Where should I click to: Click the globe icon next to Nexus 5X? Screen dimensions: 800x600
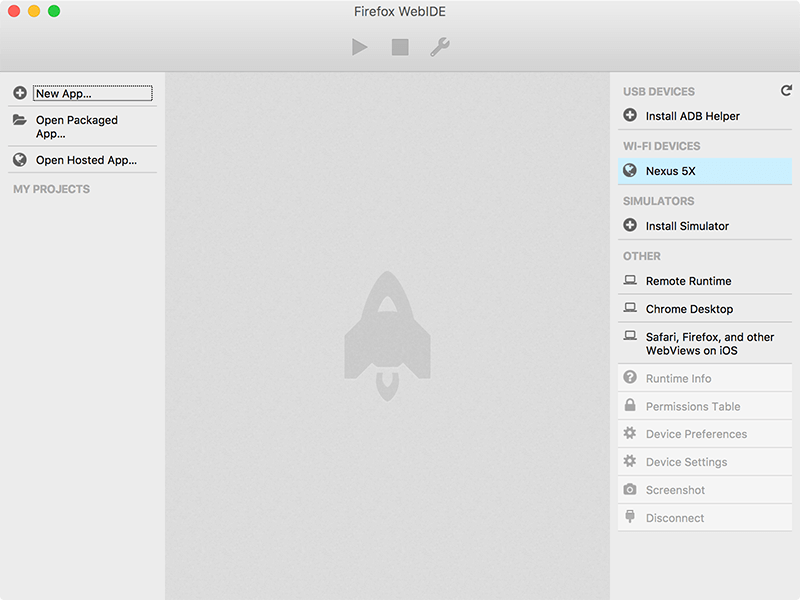coord(630,170)
